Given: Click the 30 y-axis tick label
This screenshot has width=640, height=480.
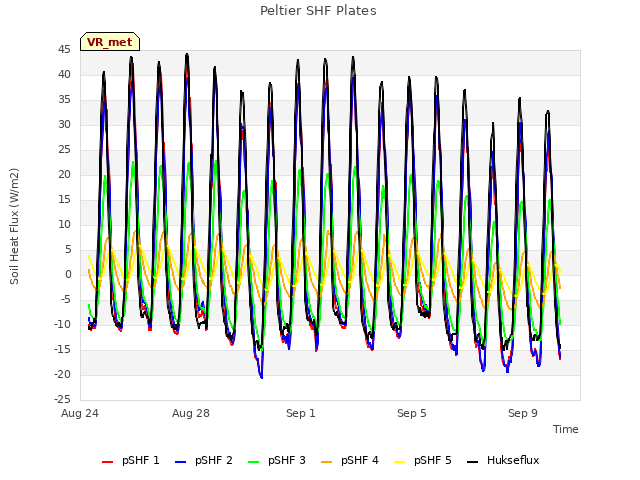Looking at the screenshot, I should 64,124.
